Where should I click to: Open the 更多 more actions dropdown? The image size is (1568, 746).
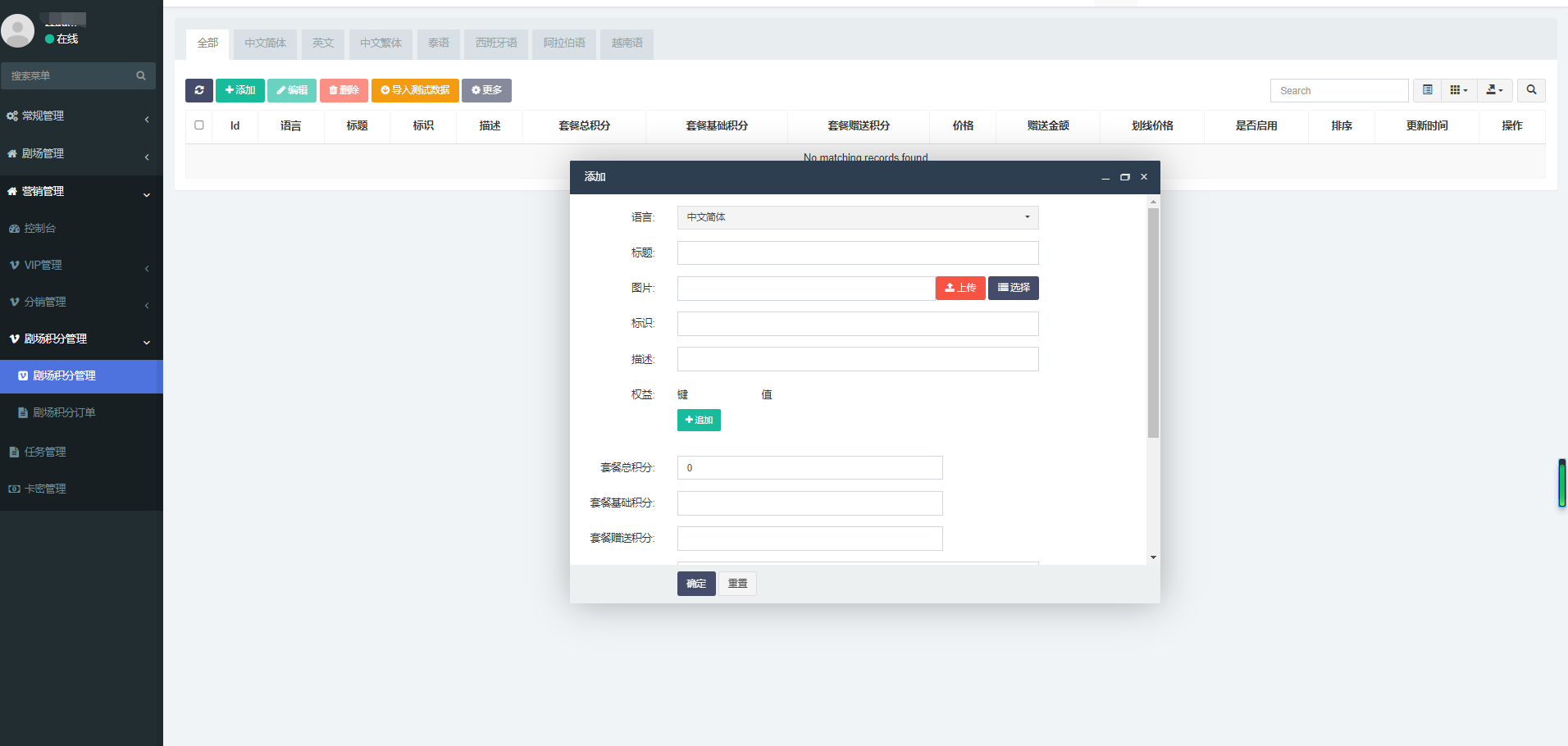pyautogui.click(x=486, y=90)
